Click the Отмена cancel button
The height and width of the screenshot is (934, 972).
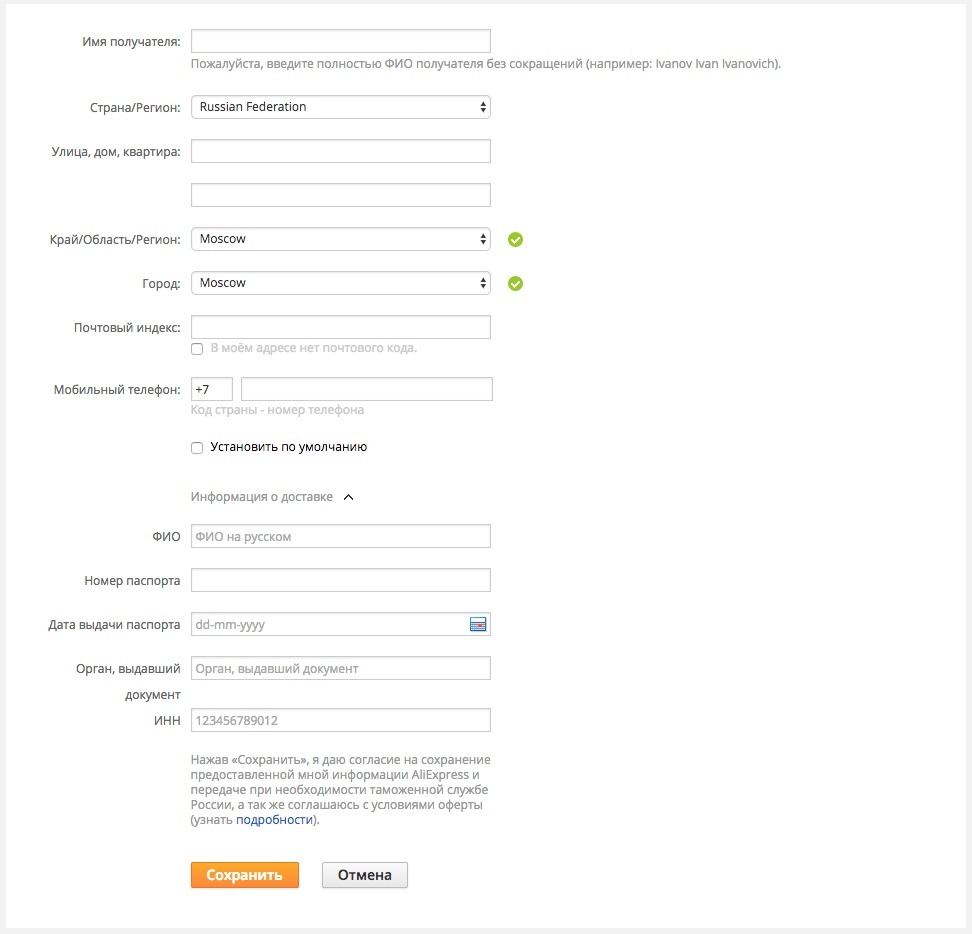[x=364, y=875]
